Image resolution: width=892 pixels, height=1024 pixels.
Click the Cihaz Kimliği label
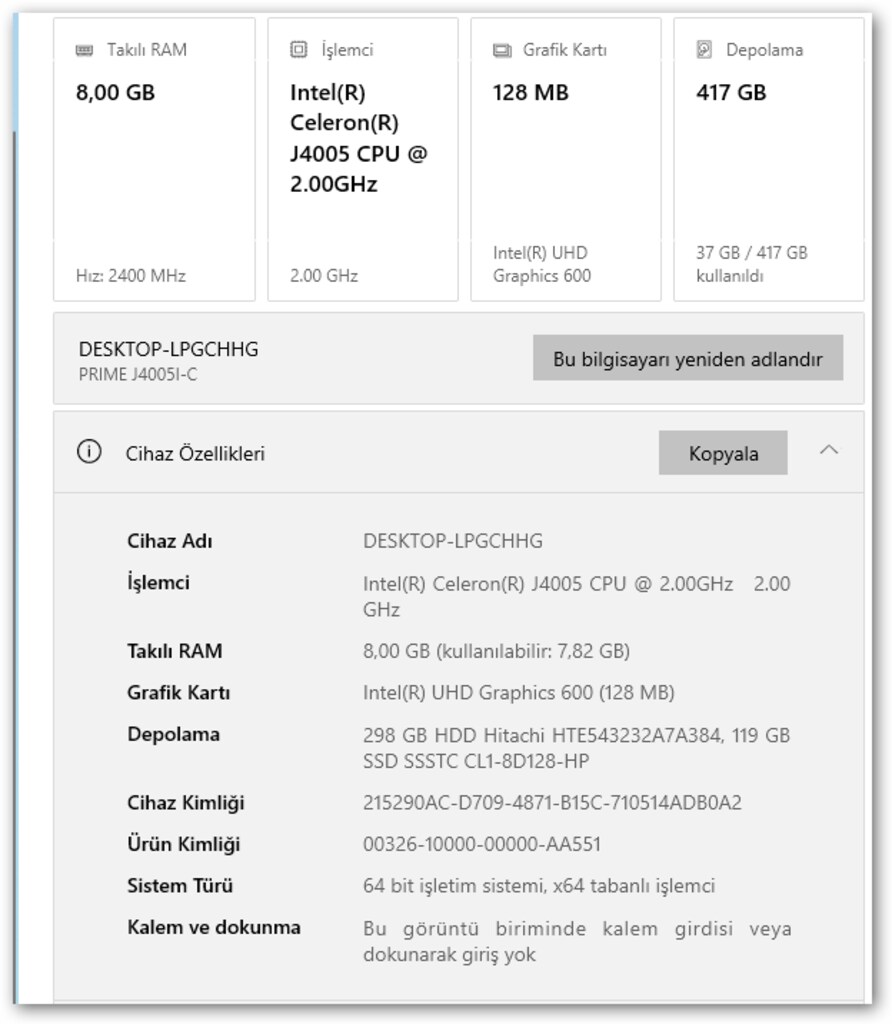185,803
